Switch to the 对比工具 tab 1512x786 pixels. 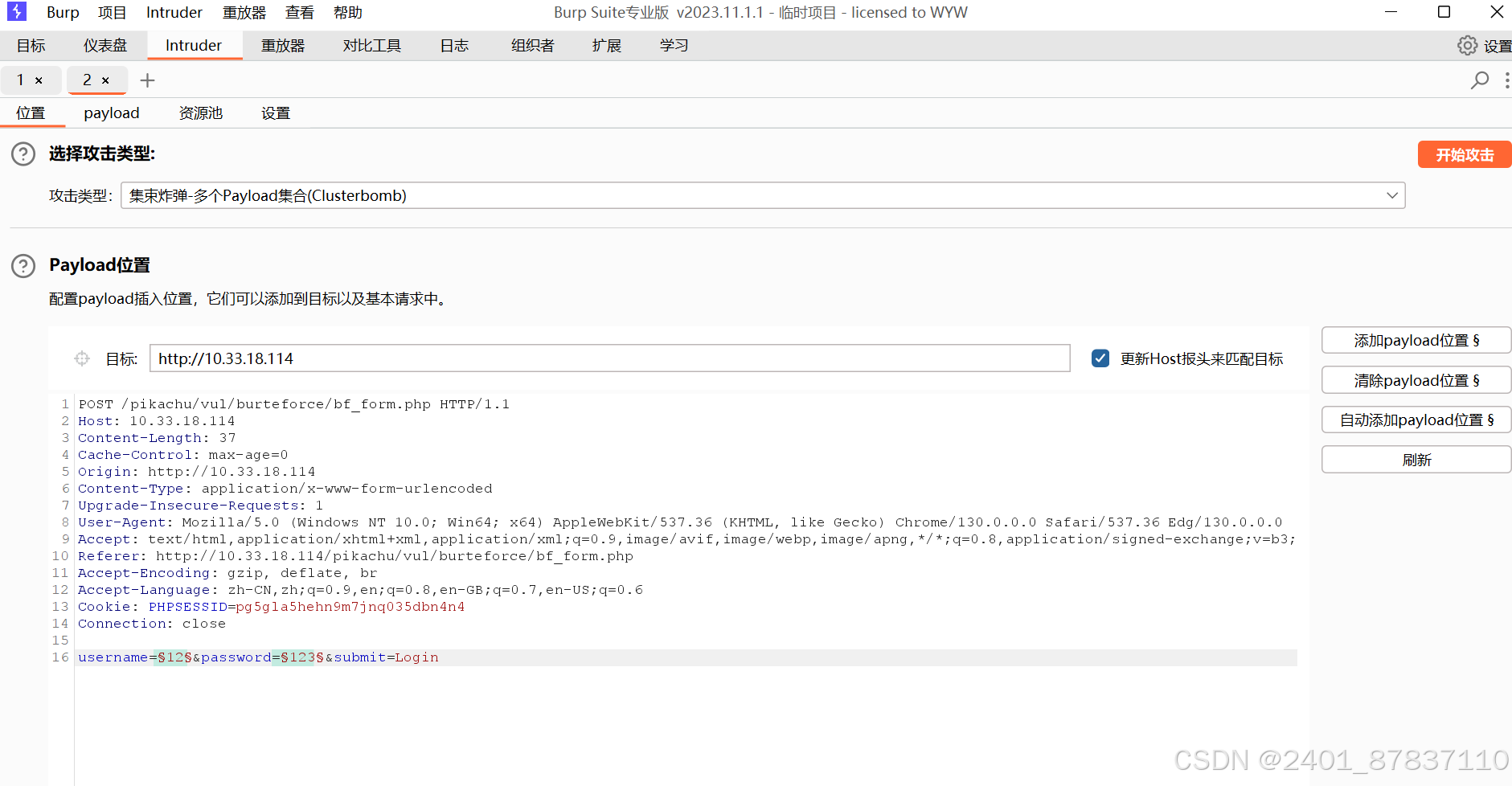(x=371, y=46)
